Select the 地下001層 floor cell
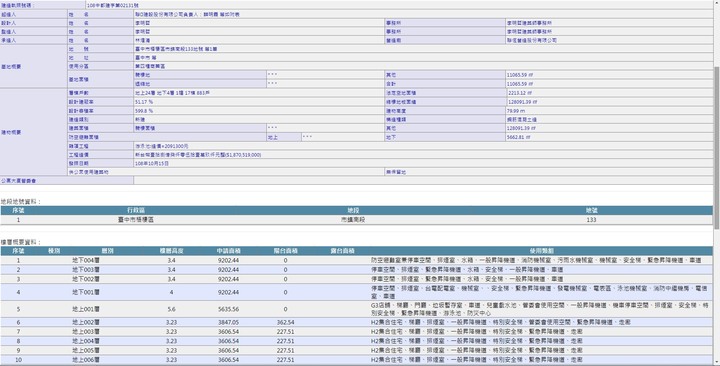 point(86,292)
